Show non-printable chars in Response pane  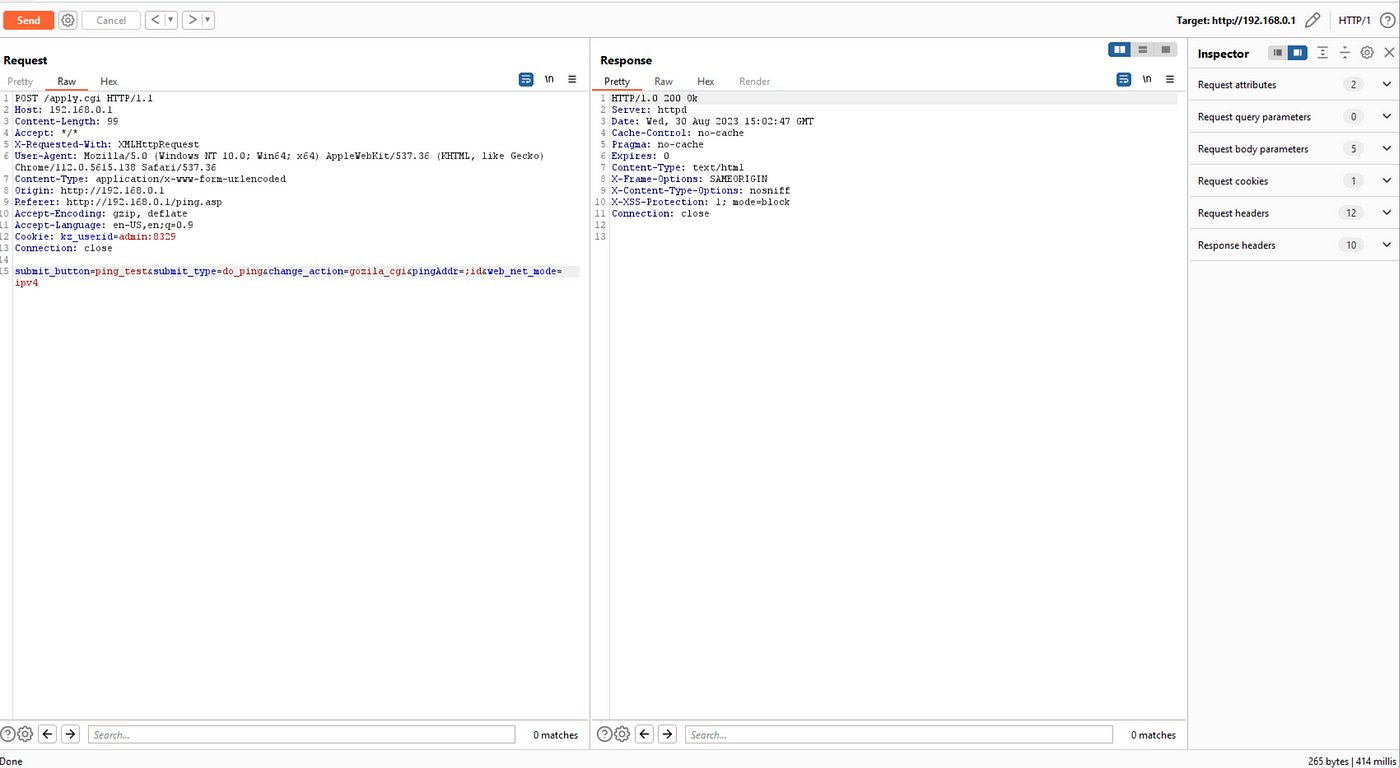pos(1147,79)
